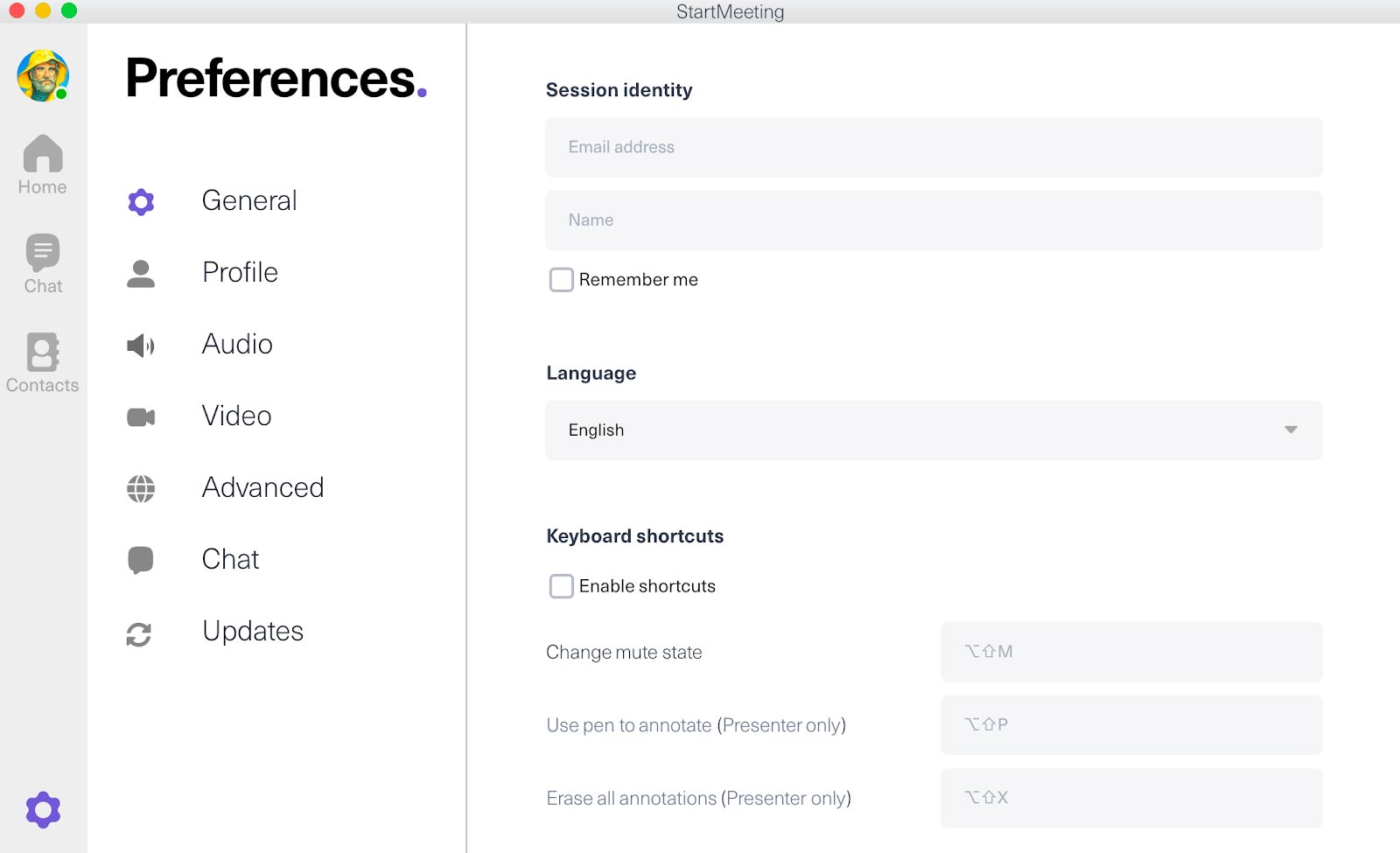Screen dimensions: 1400x853
Task: Select the Chat preferences entry
Action: [230, 560]
